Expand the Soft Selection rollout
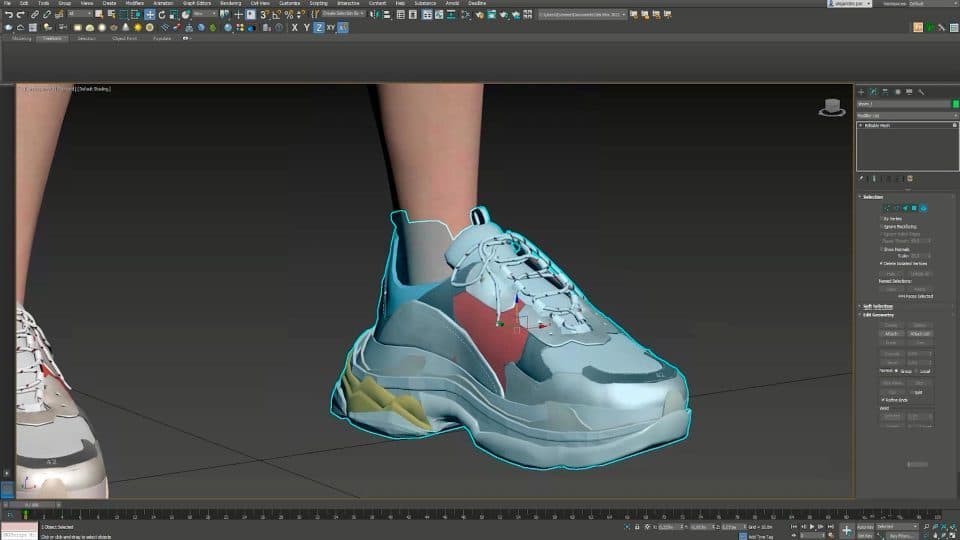The height and width of the screenshot is (540, 960). click(877, 306)
